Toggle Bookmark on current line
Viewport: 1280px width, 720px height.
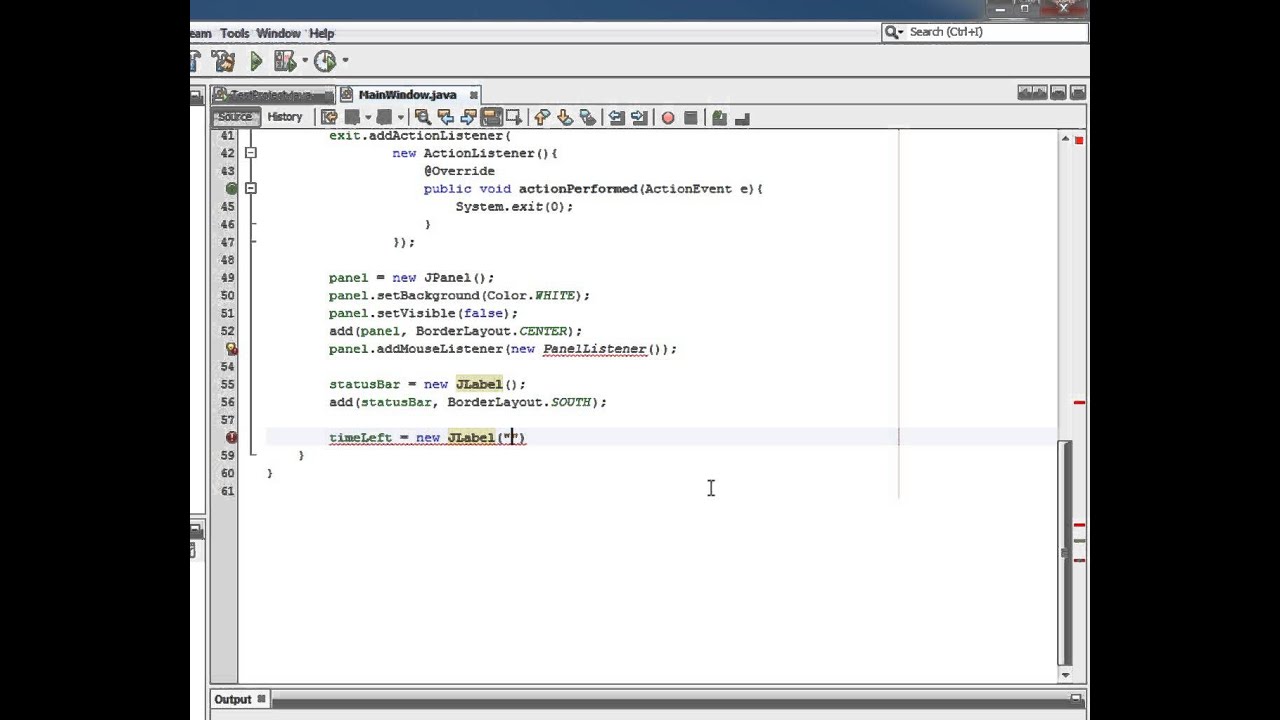tap(588, 118)
